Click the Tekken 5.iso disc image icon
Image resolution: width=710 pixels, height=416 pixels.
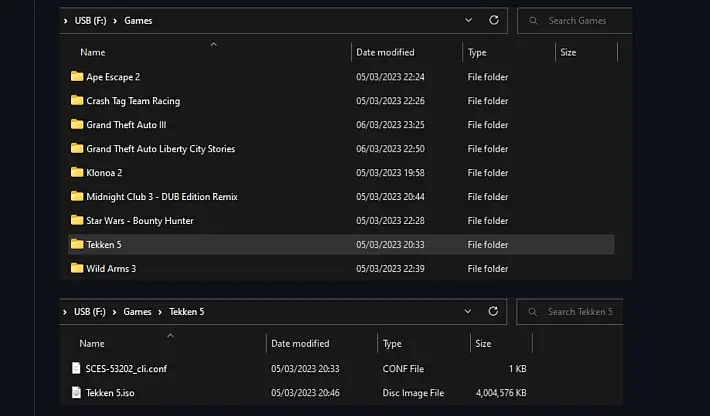[76, 392]
